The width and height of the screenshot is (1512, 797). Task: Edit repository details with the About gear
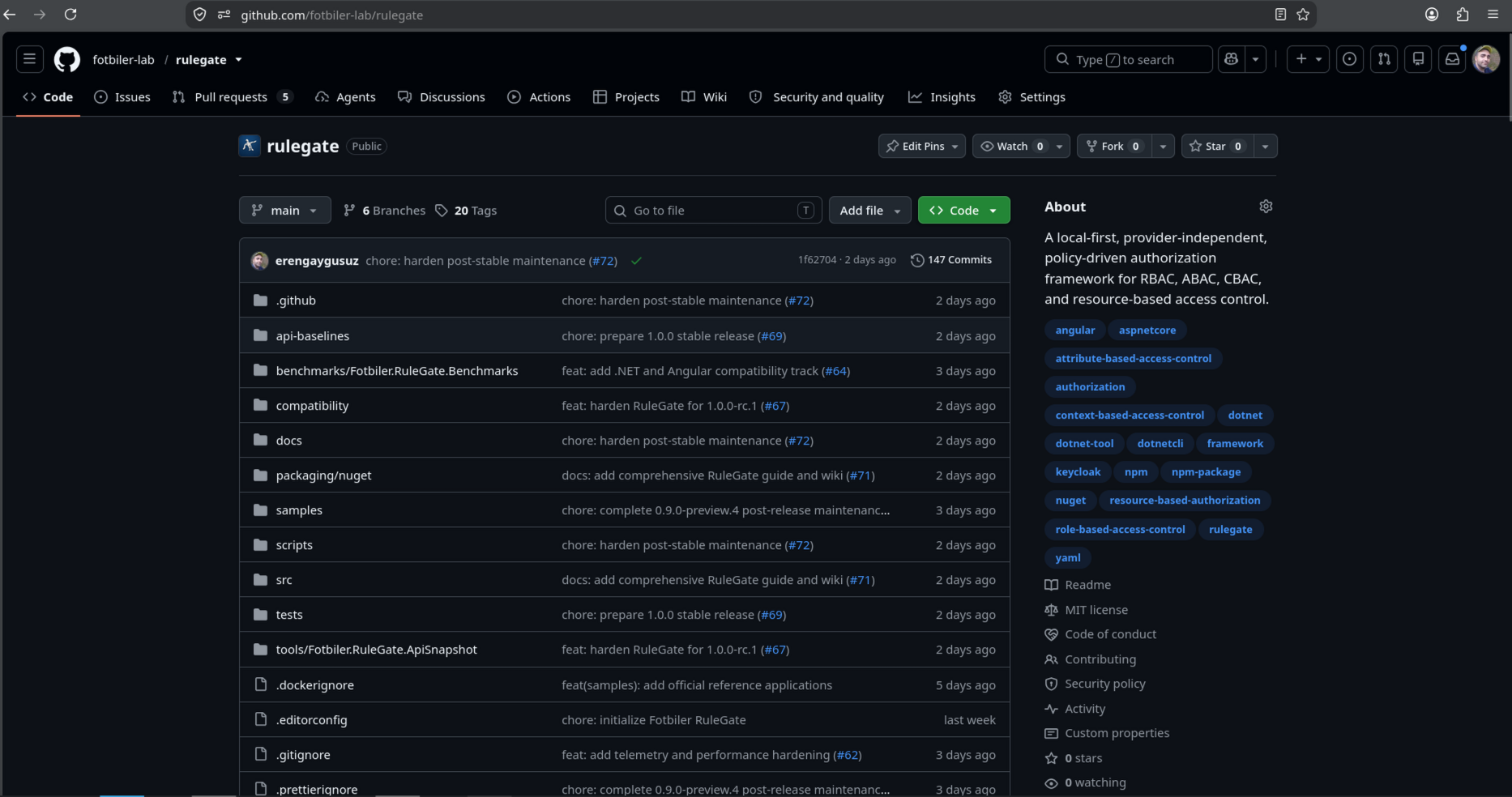1266,207
